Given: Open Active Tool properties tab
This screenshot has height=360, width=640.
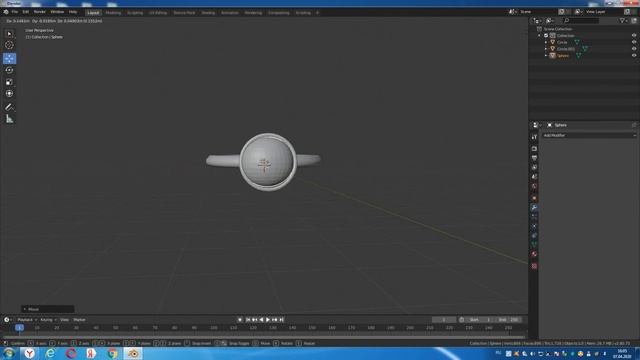Looking at the screenshot, I should point(534,137).
